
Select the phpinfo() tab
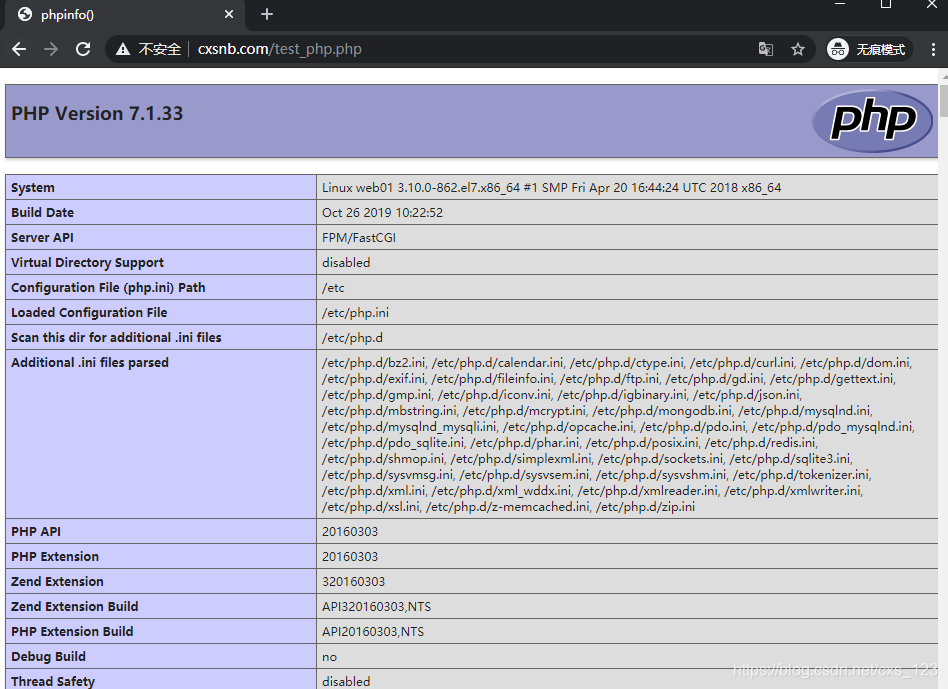pyautogui.click(x=124, y=15)
